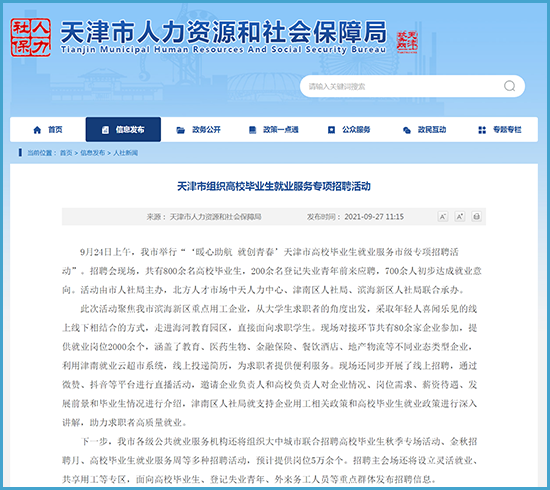Image resolution: width=550 pixels, height=490 pixels.
Task: Click the paragraph starting 下一步
Action: coord(270,460)
